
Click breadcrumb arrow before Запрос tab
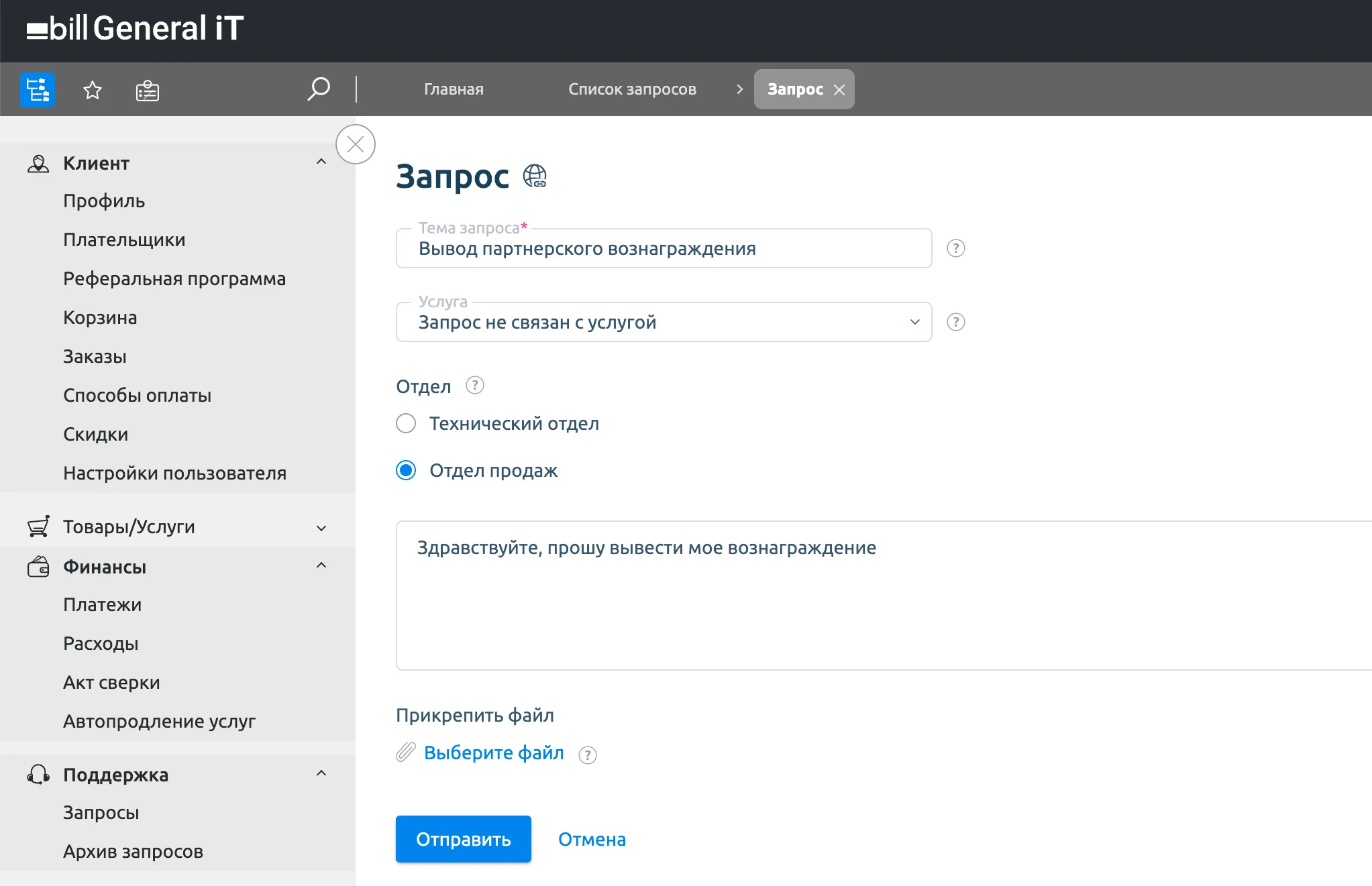(739, 89)
